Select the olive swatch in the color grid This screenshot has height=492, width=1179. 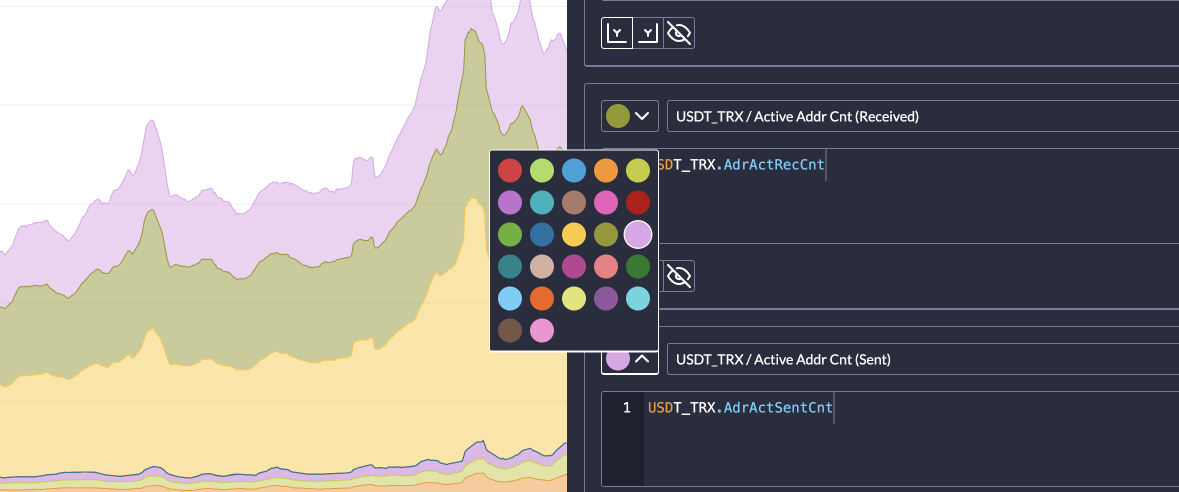[x=606, y=235]
